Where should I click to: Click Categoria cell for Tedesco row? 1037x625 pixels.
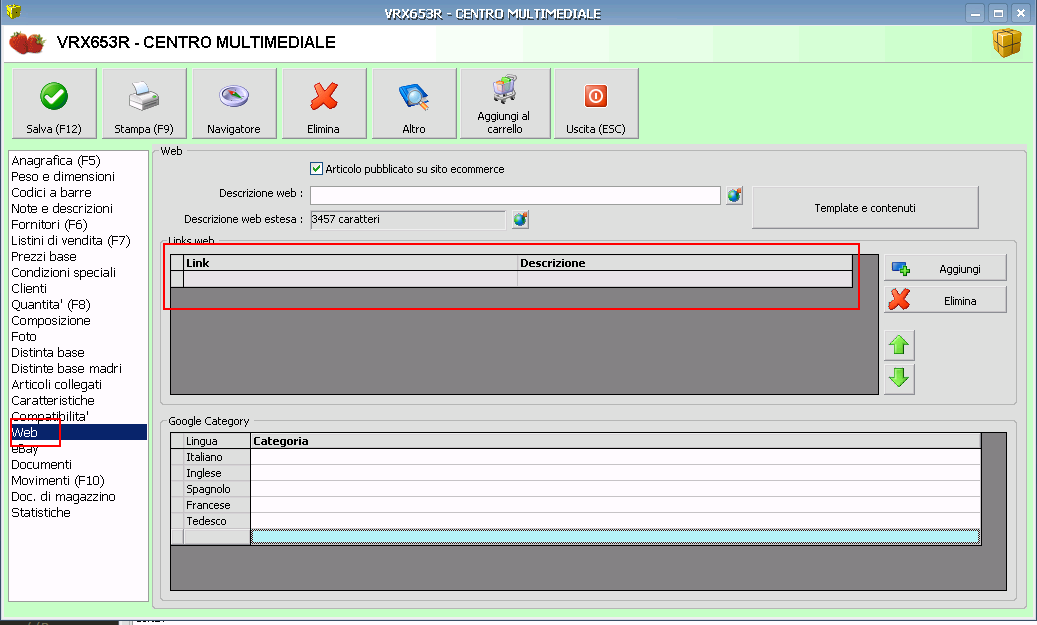point(615,521)
